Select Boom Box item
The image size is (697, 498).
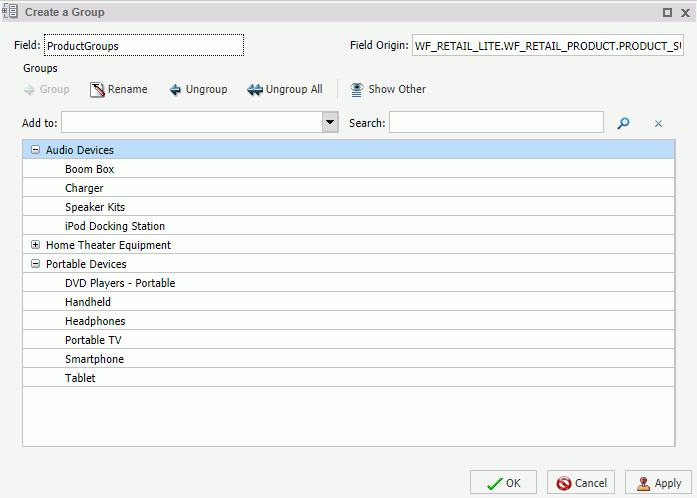click(348, 169)
